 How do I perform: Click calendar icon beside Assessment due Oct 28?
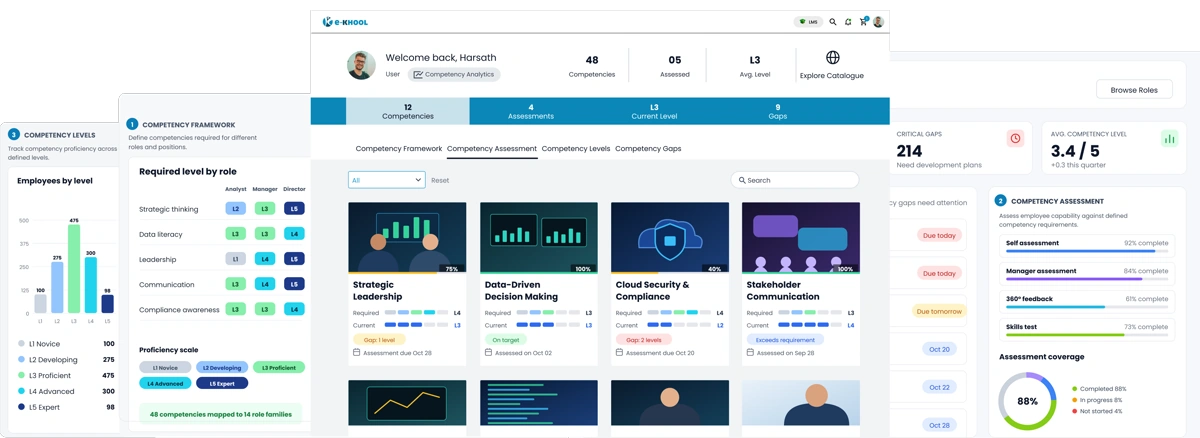(x=357, y=353)
